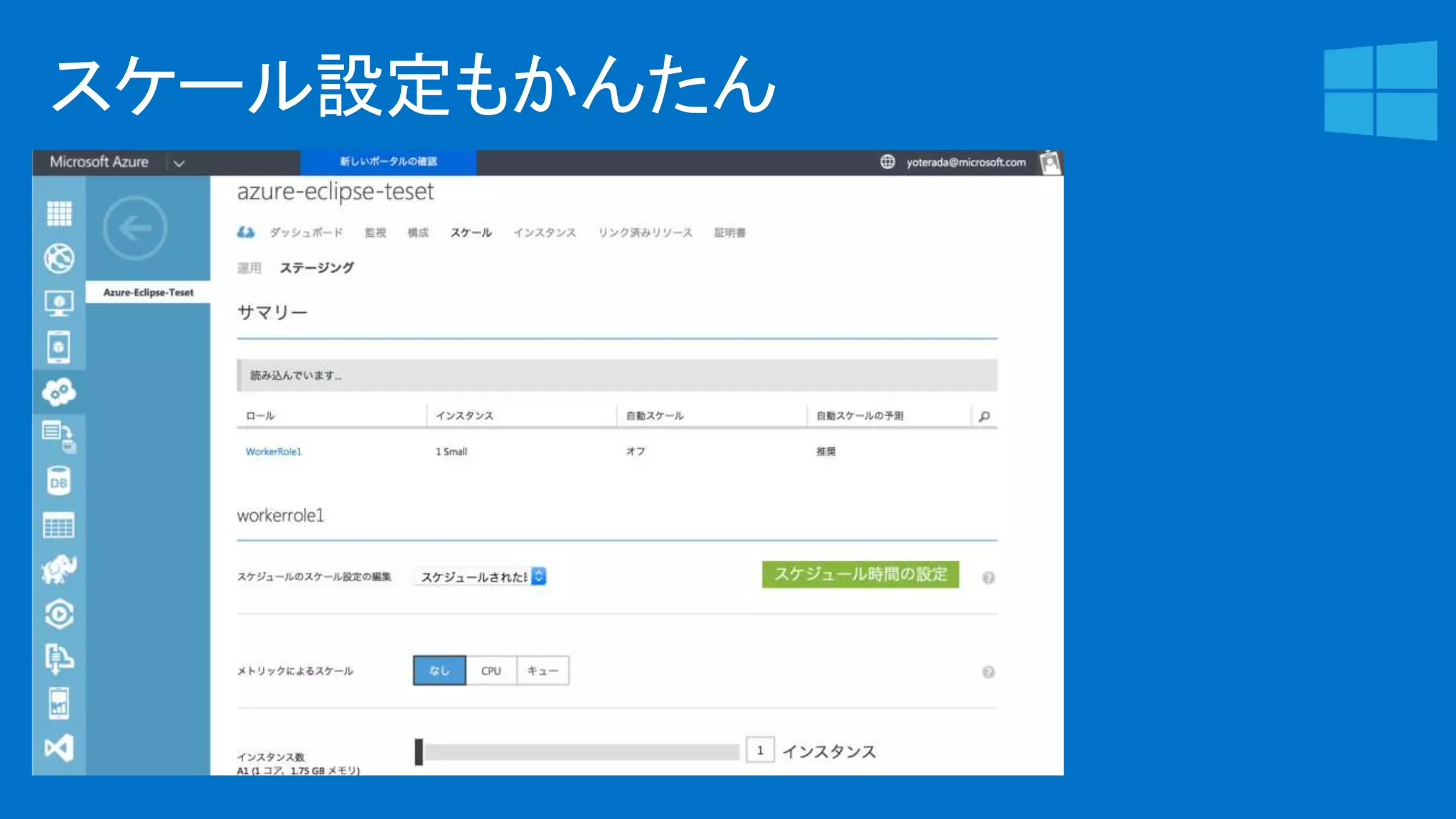Switch to the ダッシュボード tab
1456x819 pixels.
coord(306,232)
